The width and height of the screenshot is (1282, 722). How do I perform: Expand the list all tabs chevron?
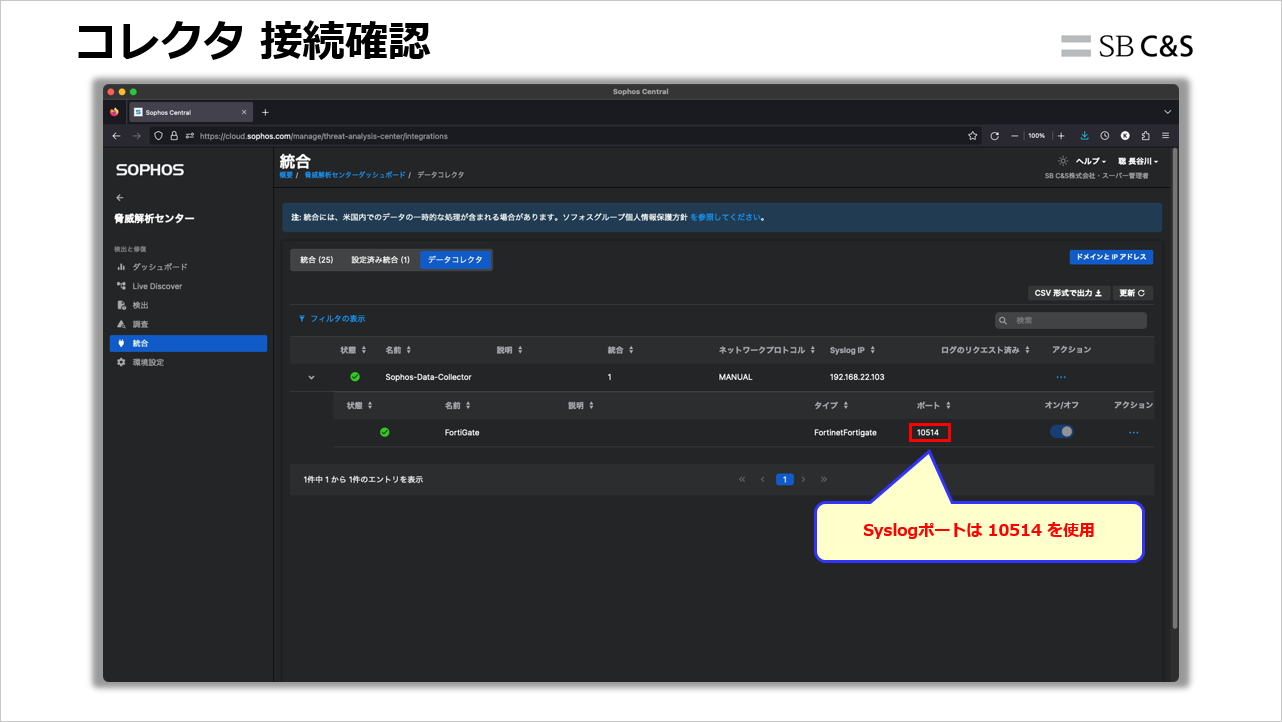tap(1167, 112)
